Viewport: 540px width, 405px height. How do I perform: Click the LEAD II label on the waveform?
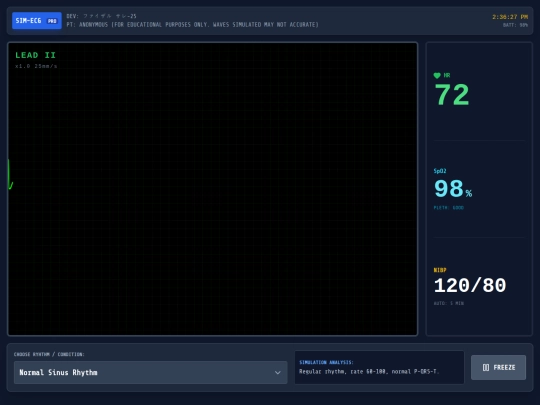coord(35,55)
